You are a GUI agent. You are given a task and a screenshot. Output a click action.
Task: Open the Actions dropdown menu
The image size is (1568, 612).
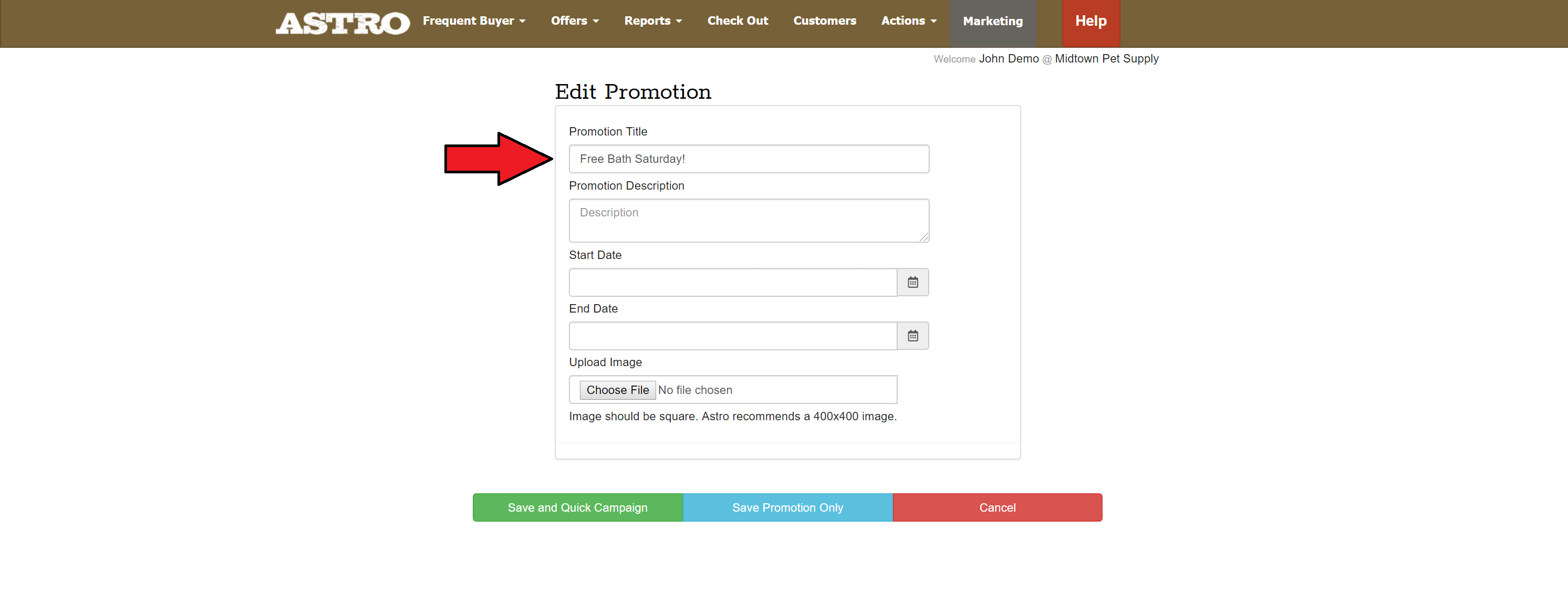[x=908, y=20]
